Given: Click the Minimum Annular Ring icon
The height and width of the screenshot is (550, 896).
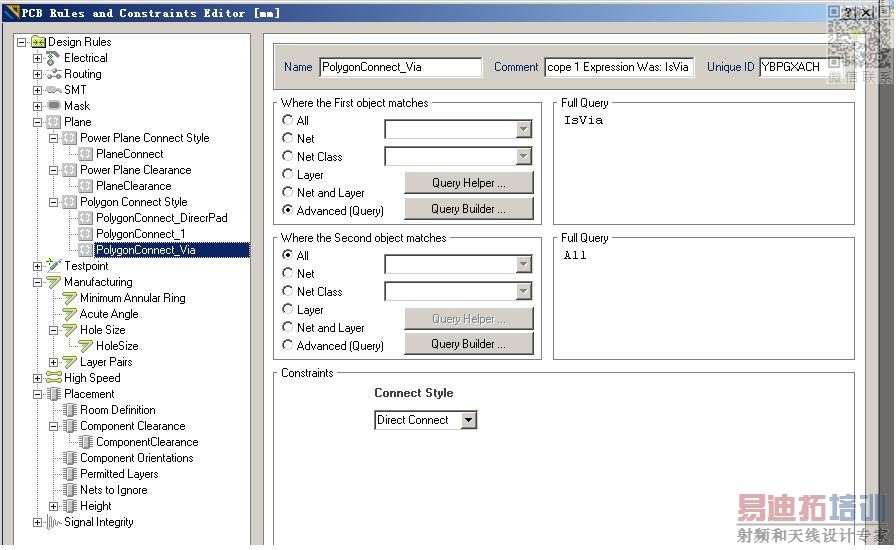Looking at the screenshot, I should click(x=70, y=298).
